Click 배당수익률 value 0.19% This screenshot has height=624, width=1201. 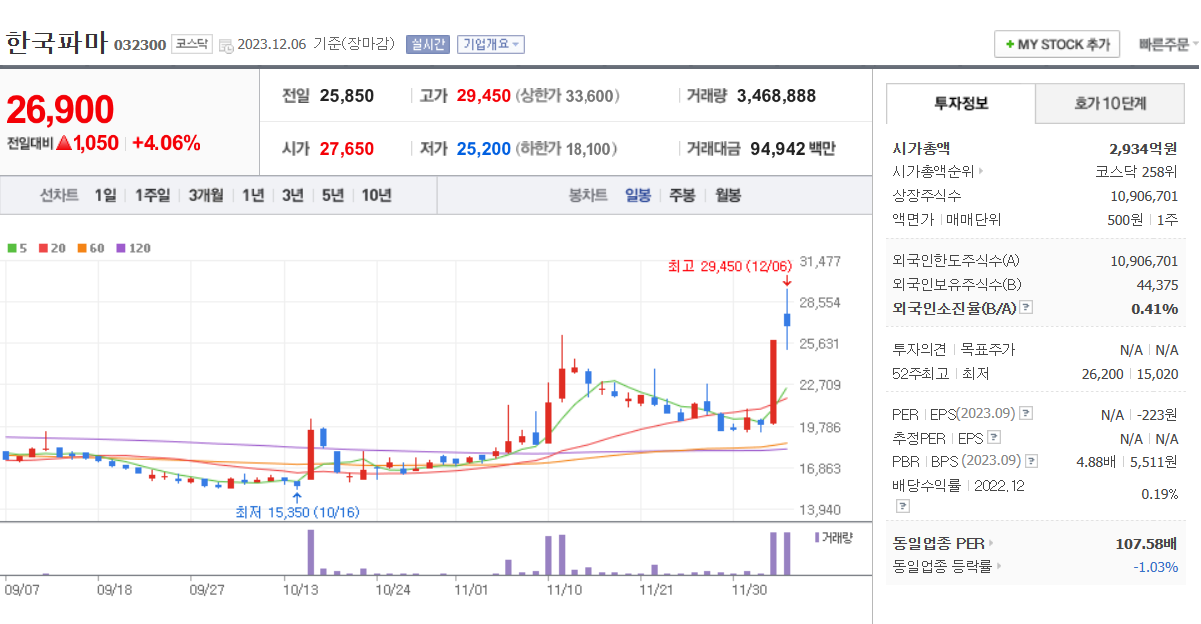click(x=1160, y=494)
